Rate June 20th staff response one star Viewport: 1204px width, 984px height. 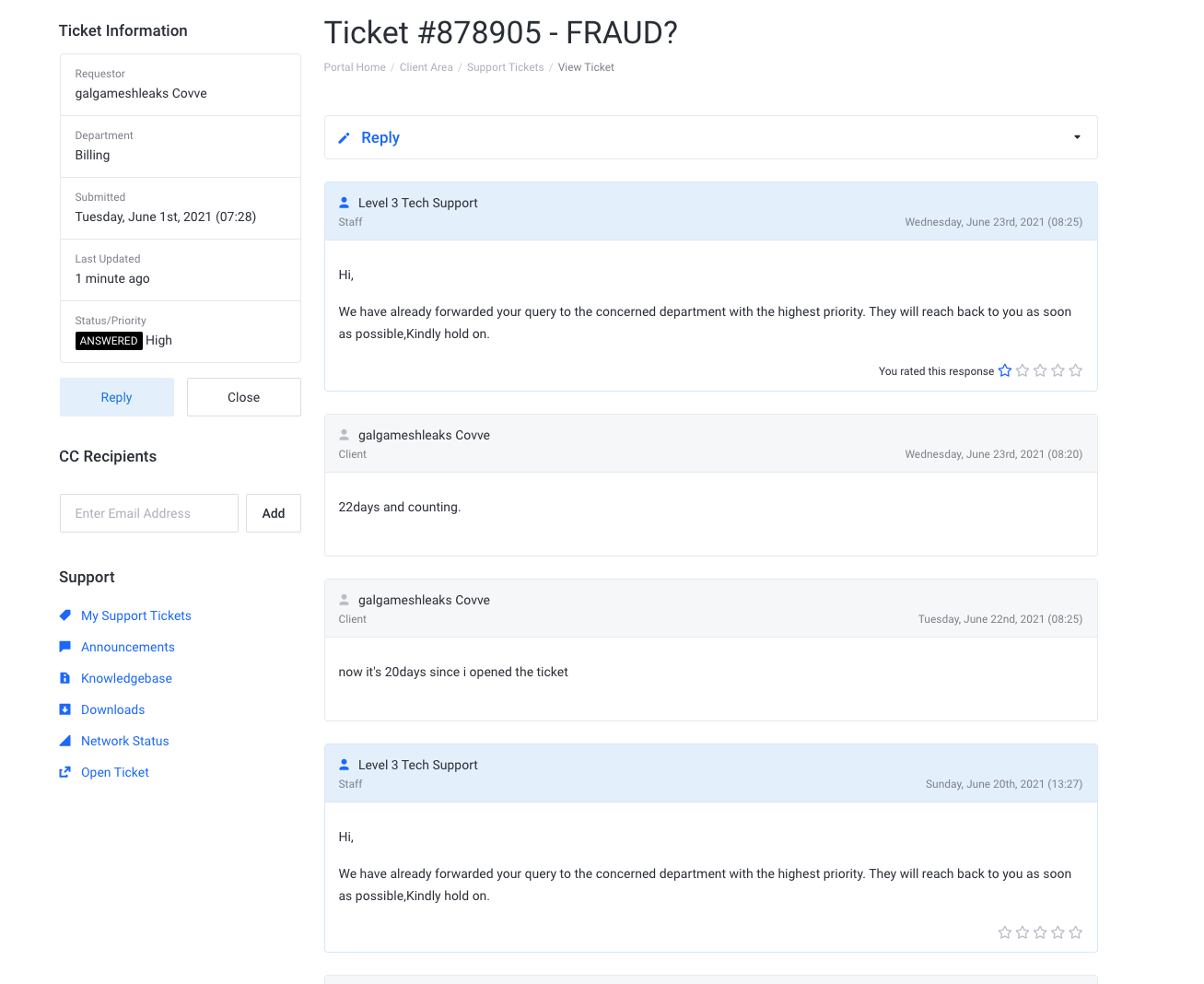(x=1005, y=932)
